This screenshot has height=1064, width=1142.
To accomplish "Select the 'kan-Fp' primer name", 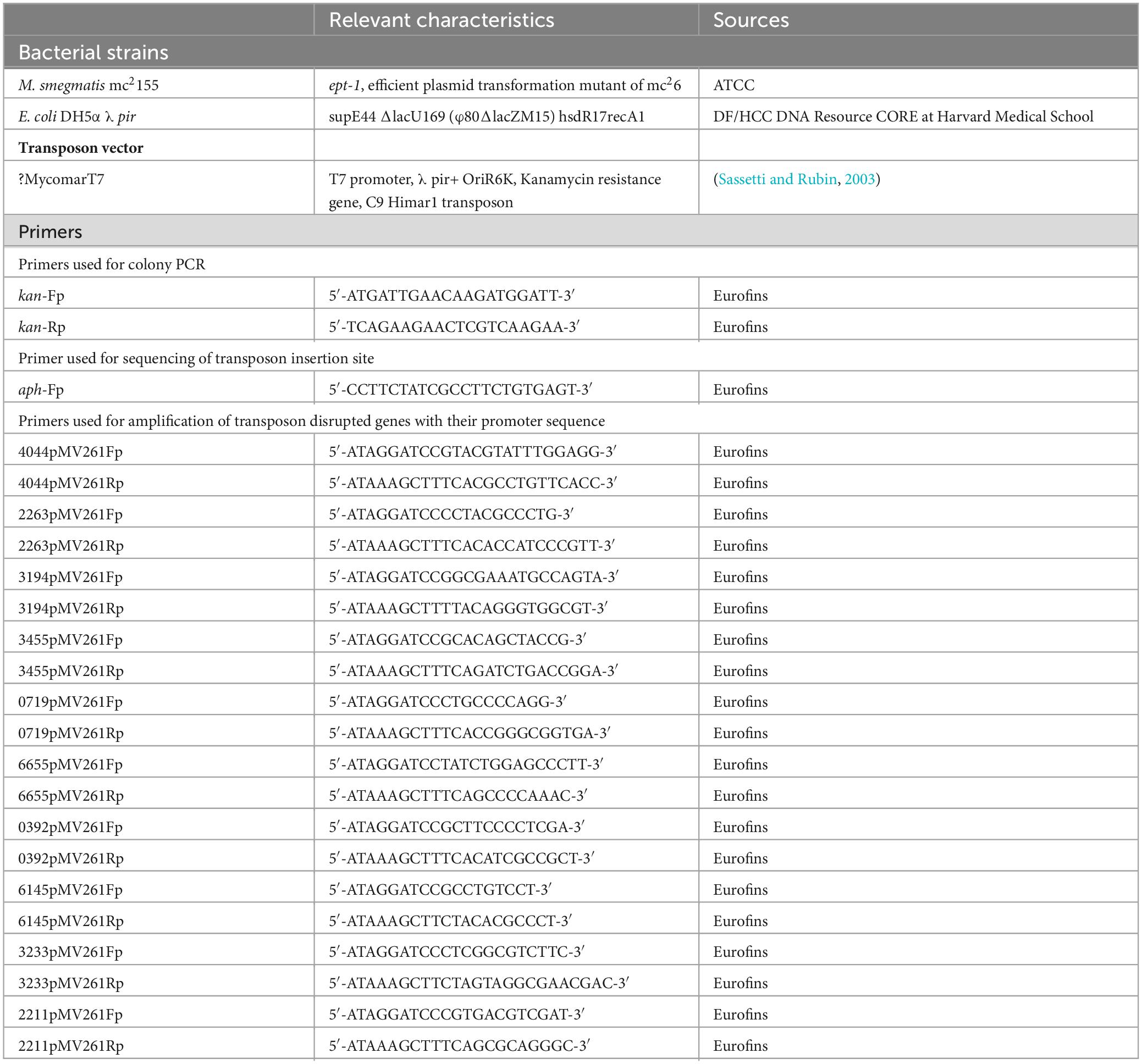I will pos(41,296).
